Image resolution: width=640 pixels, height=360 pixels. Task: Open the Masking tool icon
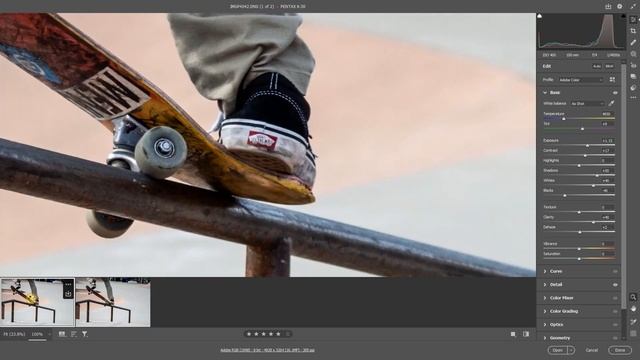633,54
